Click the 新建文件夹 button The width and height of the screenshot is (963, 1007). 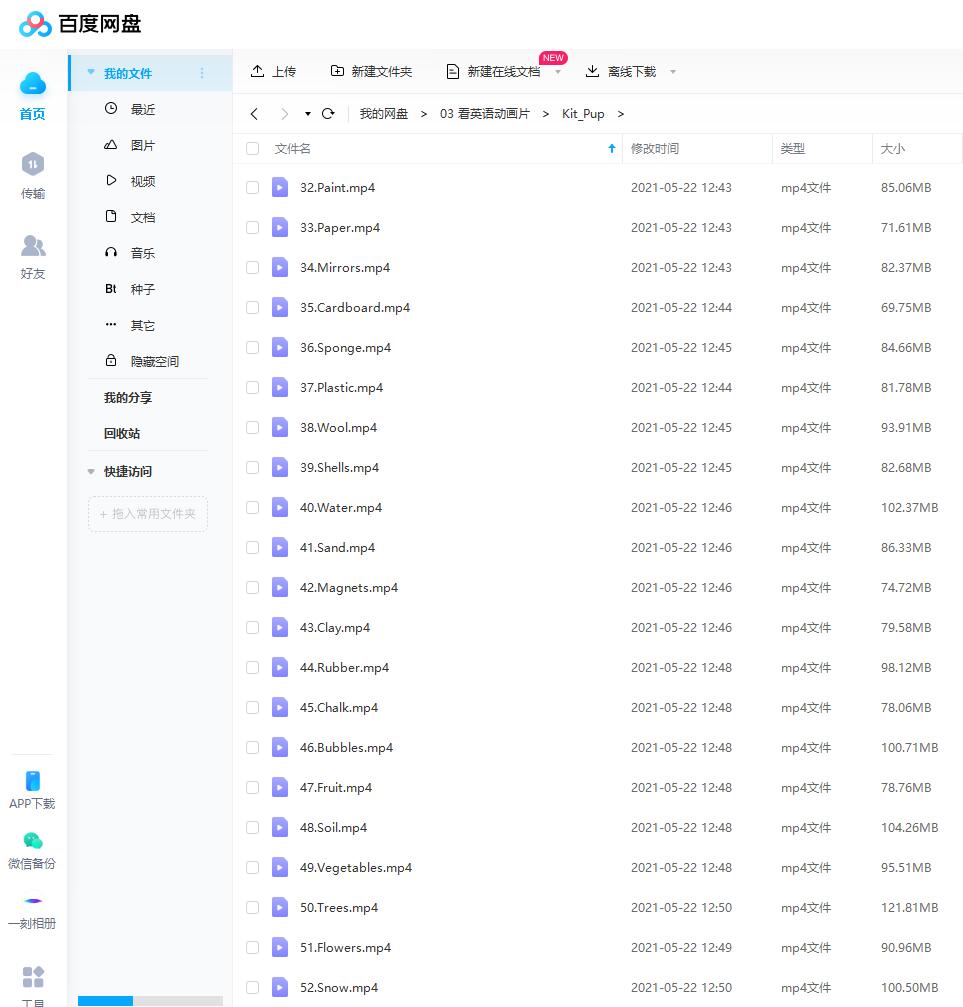(371, 71)
